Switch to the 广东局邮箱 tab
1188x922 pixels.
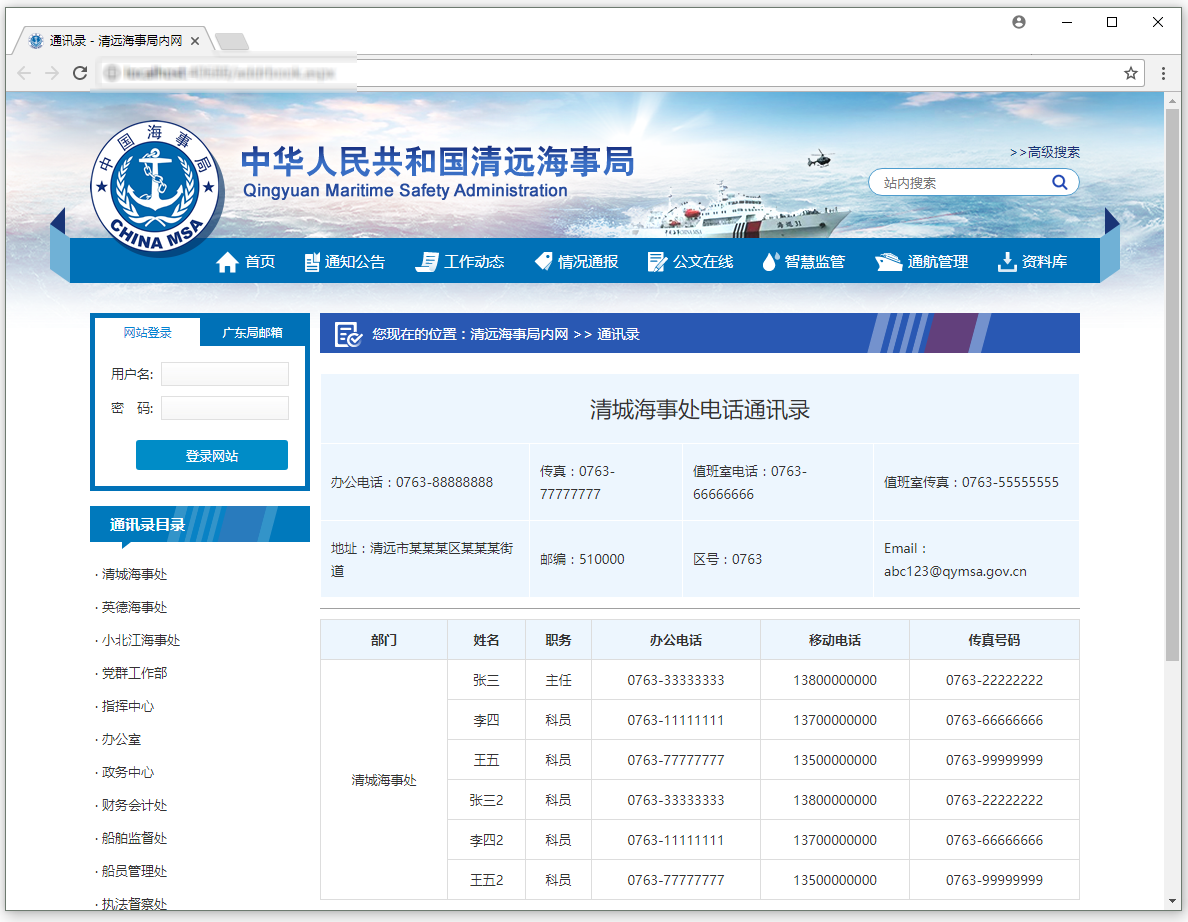[252, 333]
